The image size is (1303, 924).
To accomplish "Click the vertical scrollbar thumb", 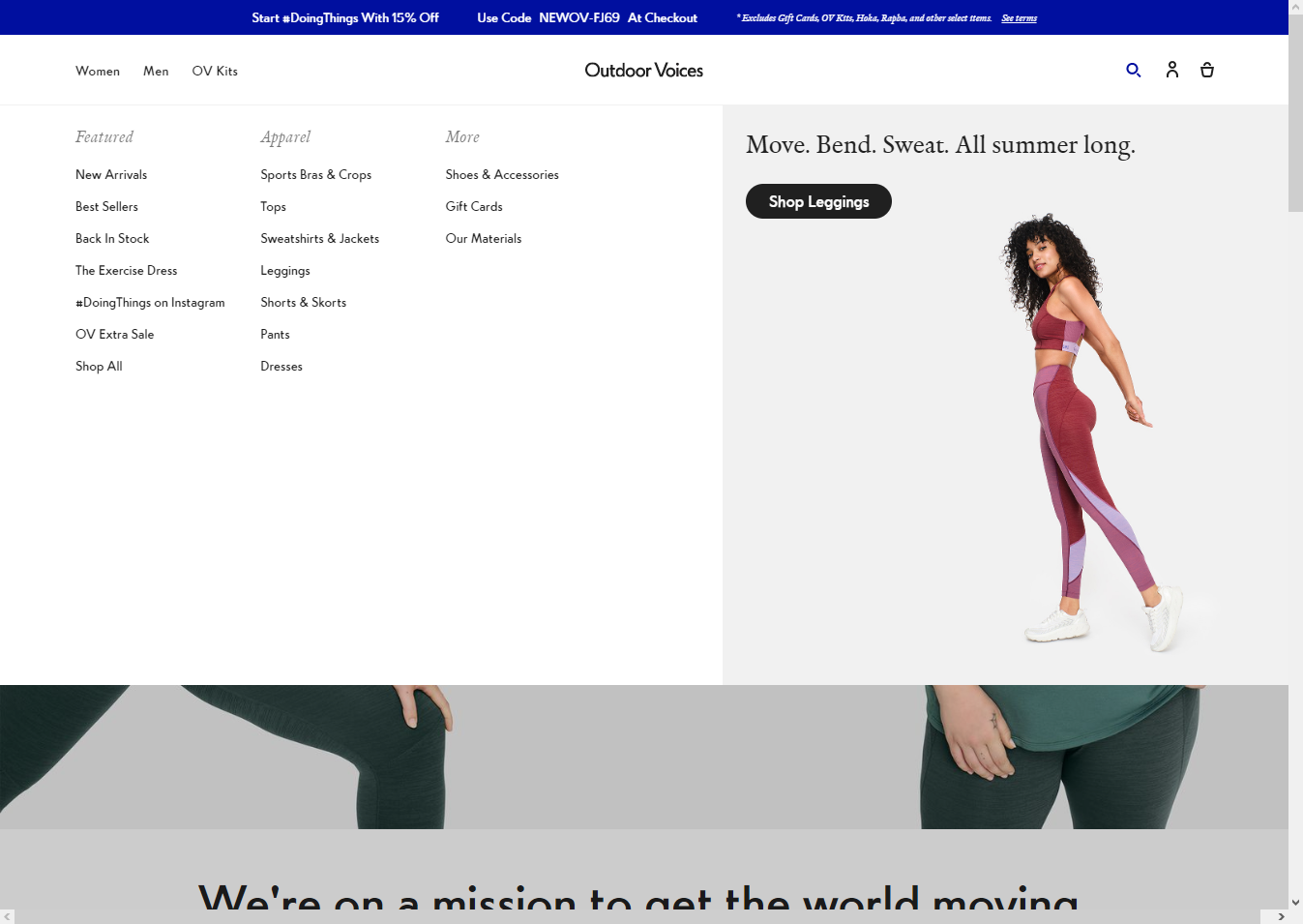I will click(1295, 114).
